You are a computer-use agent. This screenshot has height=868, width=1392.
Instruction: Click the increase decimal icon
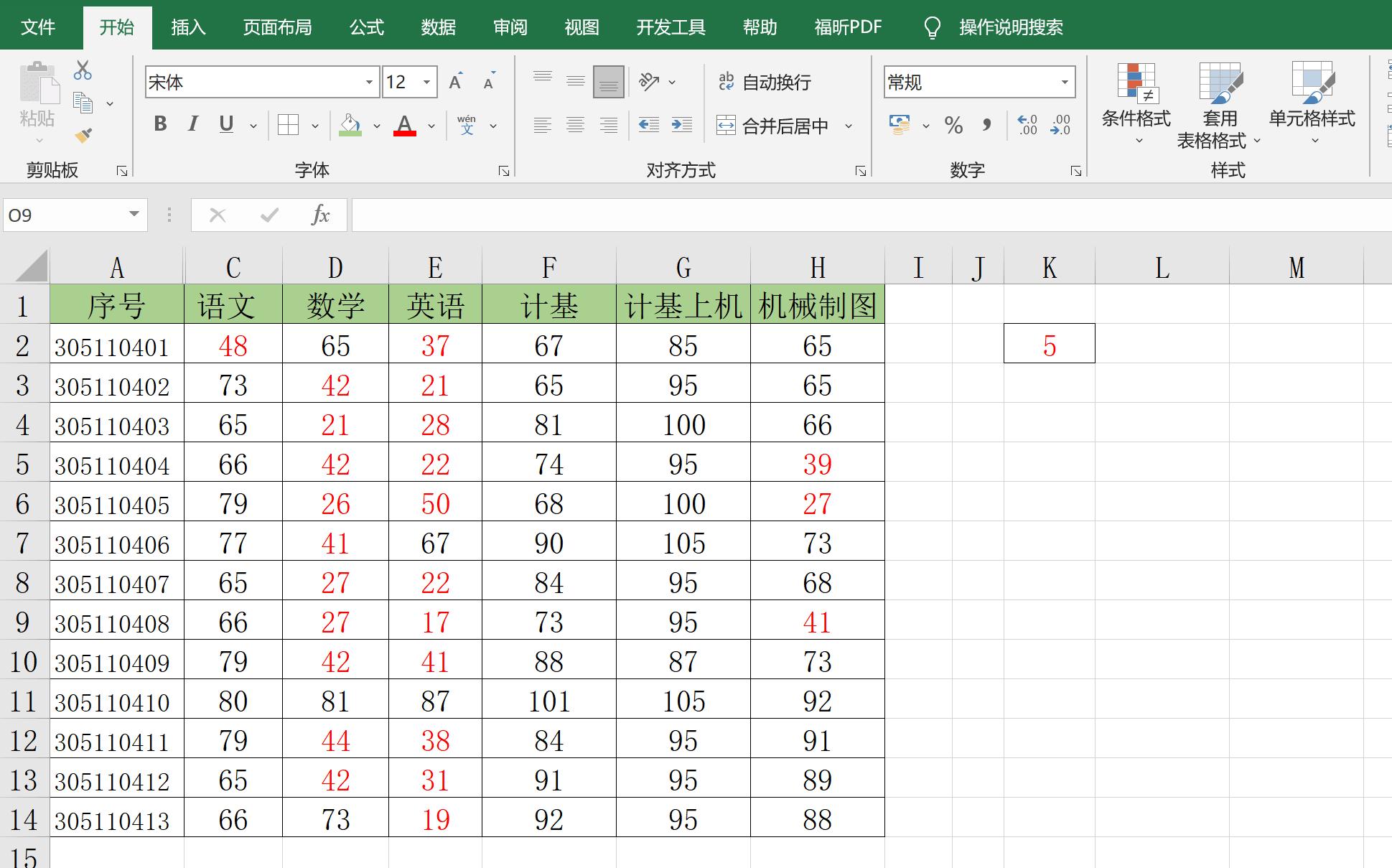click(x=1027, y=125)
